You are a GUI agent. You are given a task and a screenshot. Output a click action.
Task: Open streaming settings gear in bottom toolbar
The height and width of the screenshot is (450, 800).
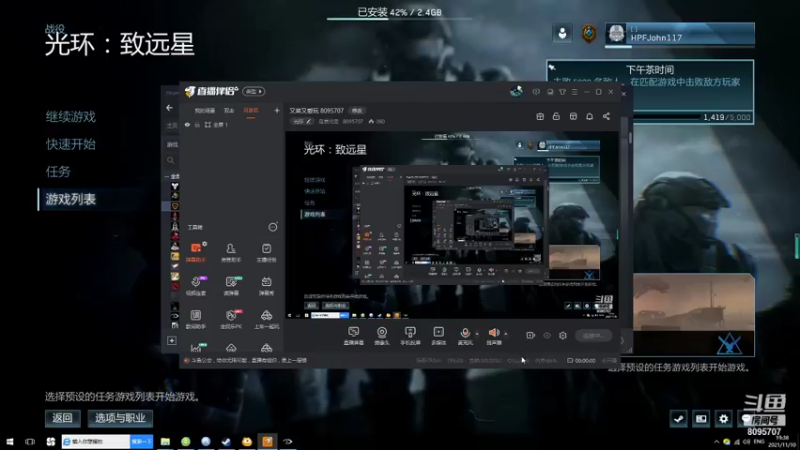pyautogui.click(x=563, y=335)
